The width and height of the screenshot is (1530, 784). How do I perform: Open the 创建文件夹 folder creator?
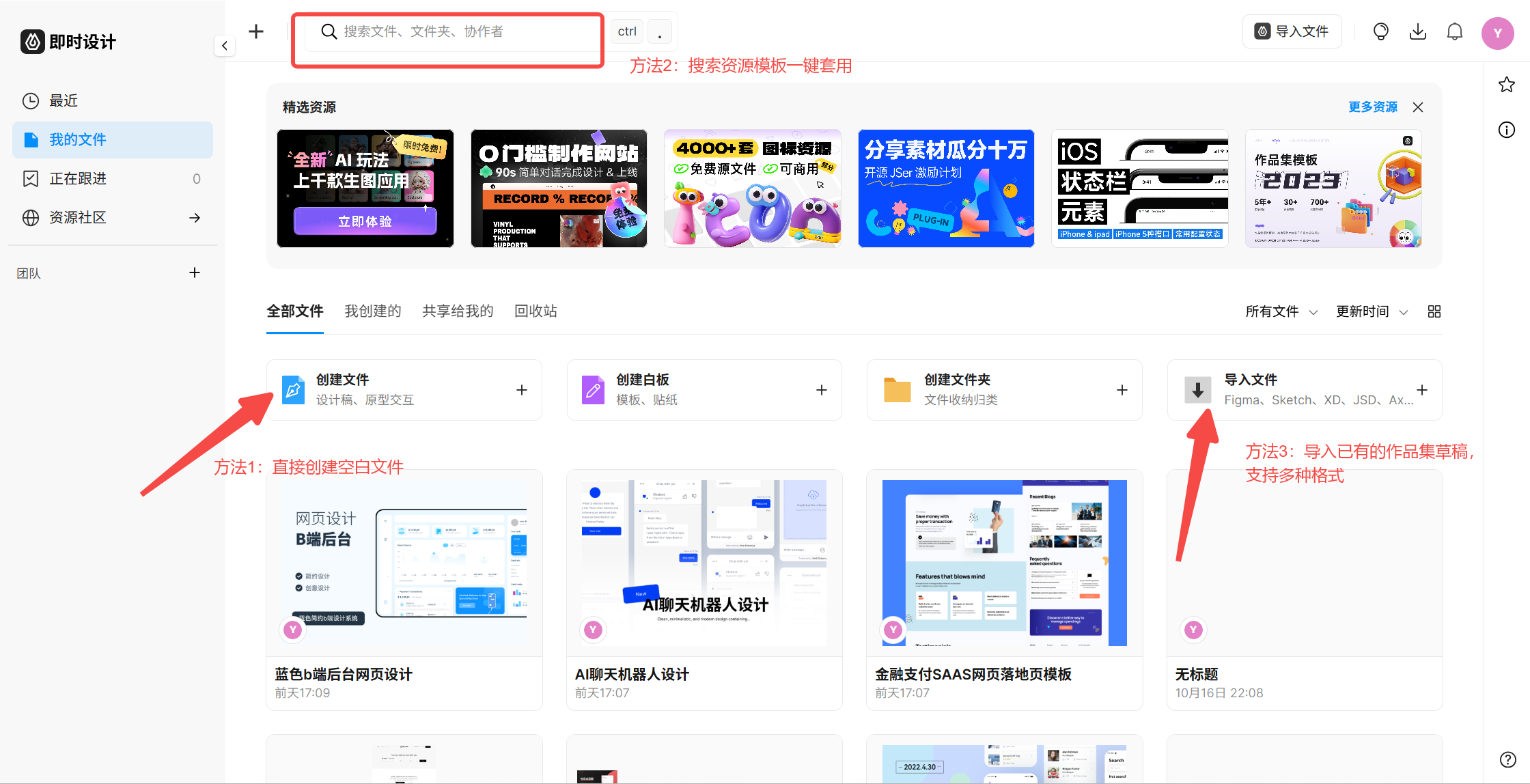pos(1003,389)
